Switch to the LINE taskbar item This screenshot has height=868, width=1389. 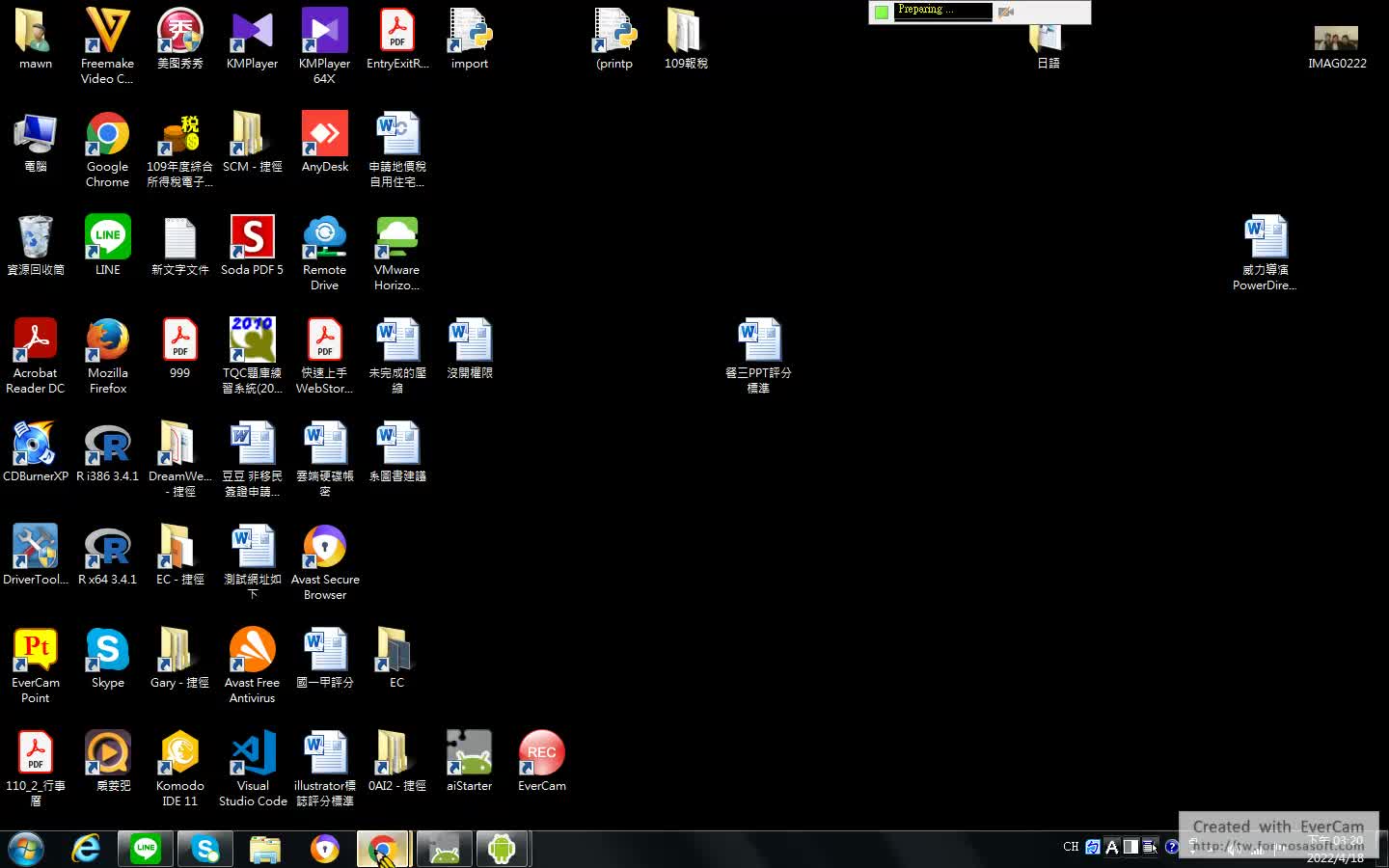click(146, 849)
